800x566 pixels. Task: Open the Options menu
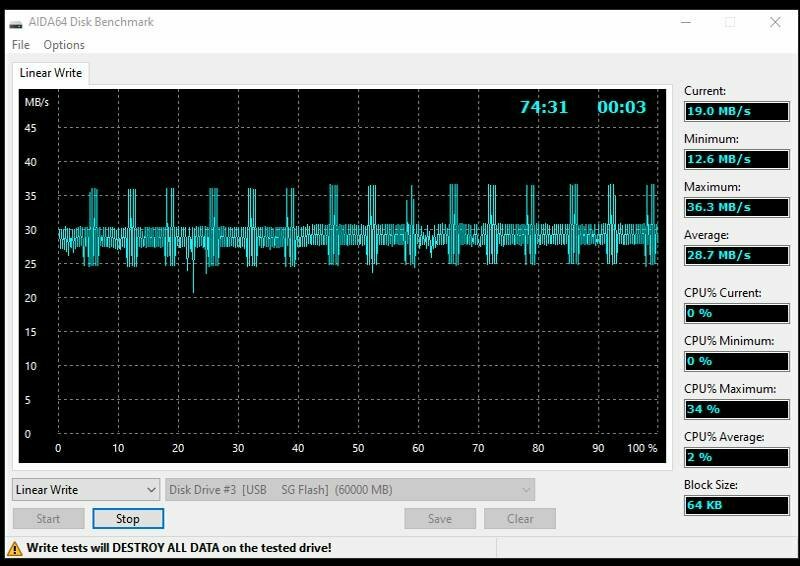64,45
